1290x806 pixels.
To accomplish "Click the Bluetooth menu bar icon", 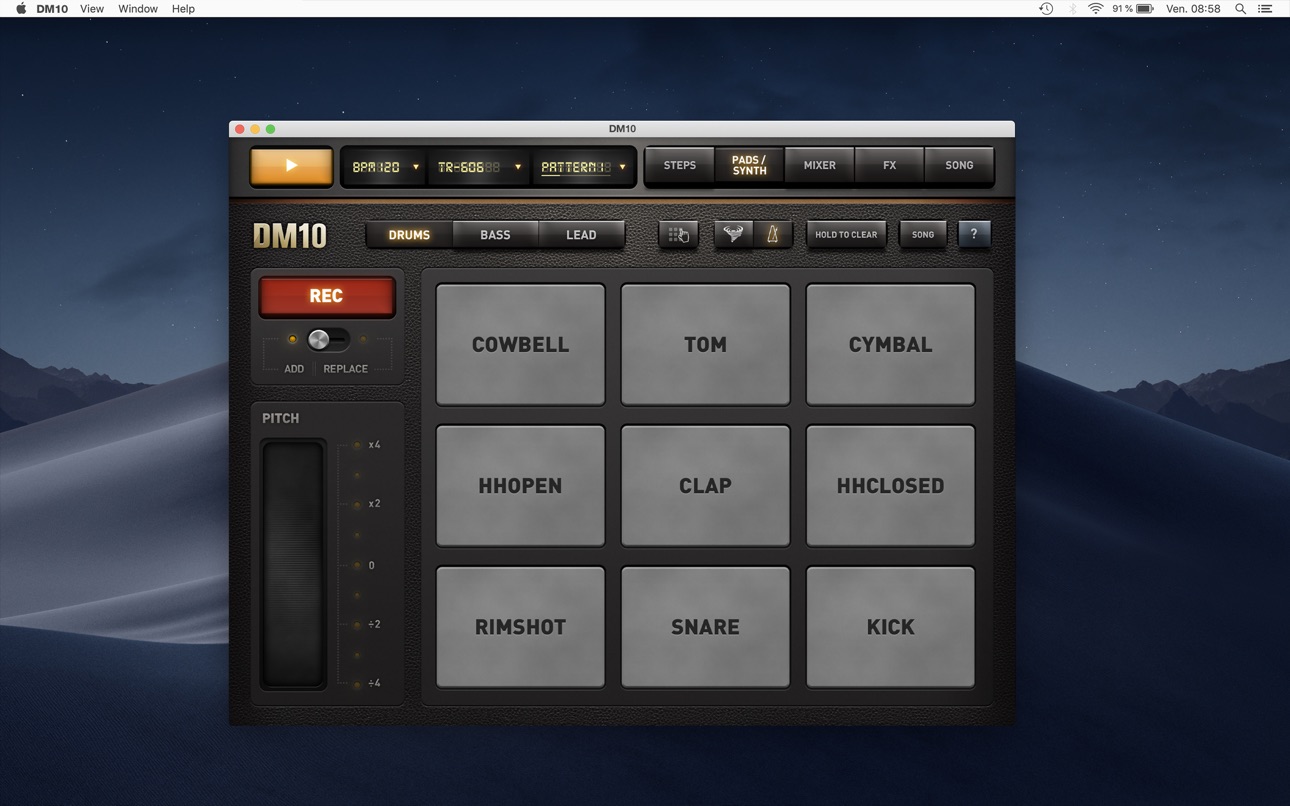I will (1072, 9).
